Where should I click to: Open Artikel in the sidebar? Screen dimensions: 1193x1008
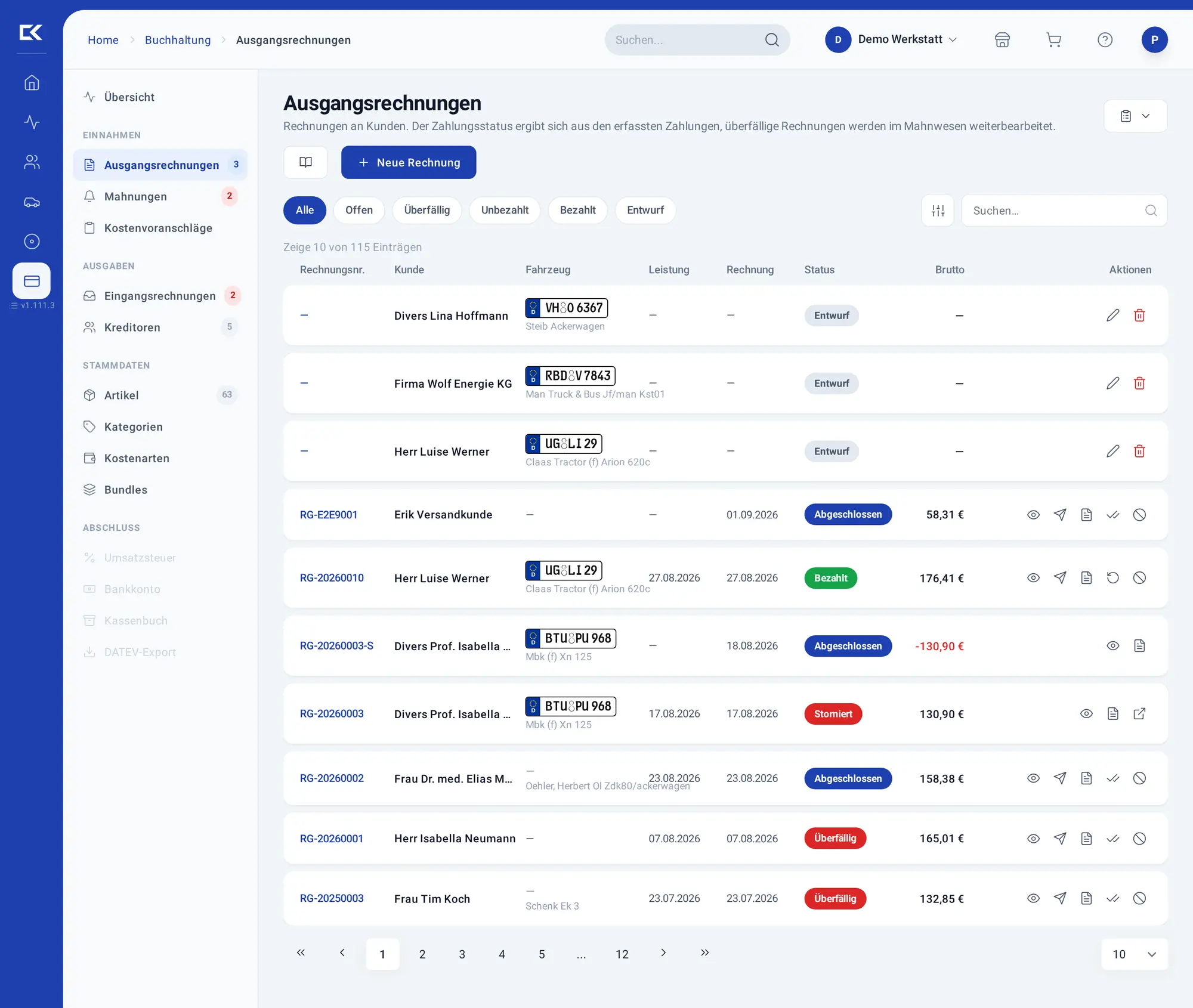point(160,395)
